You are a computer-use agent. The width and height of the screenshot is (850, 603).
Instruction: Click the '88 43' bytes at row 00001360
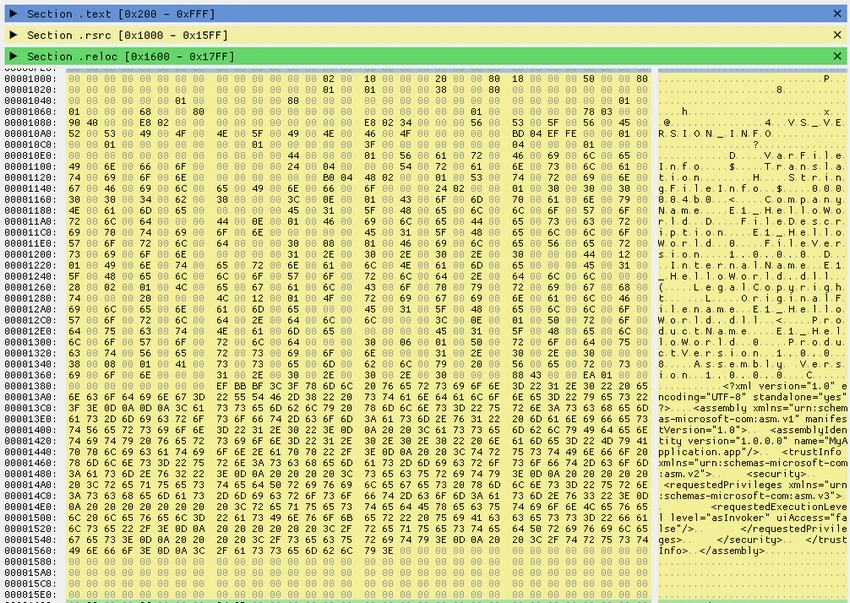[527, 375]
